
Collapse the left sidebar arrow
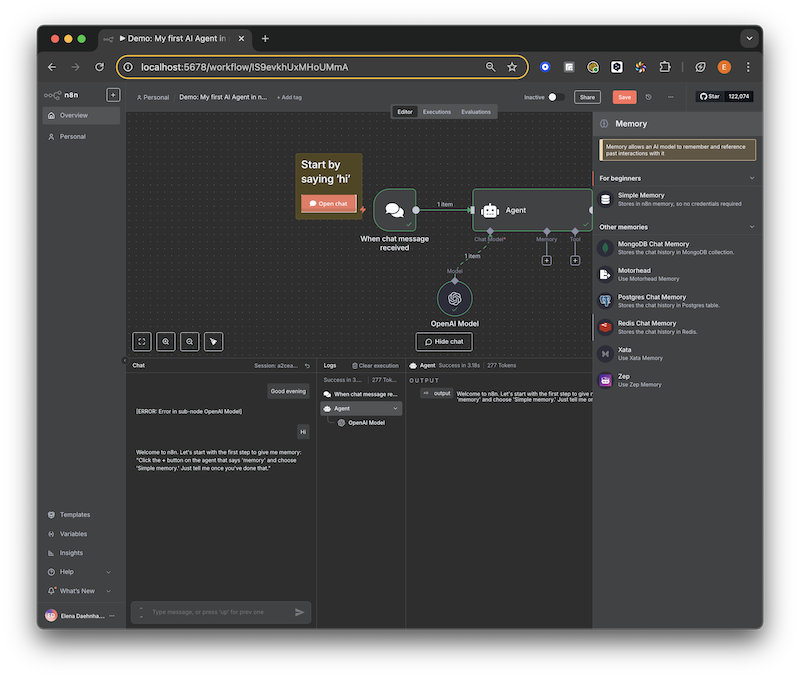125,360
